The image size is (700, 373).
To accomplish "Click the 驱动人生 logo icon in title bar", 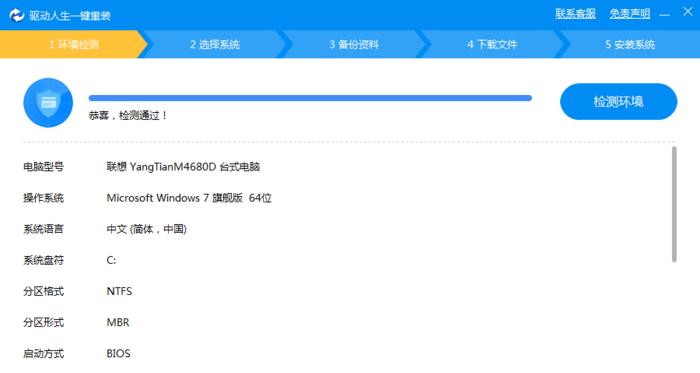I will click(17, 15).
